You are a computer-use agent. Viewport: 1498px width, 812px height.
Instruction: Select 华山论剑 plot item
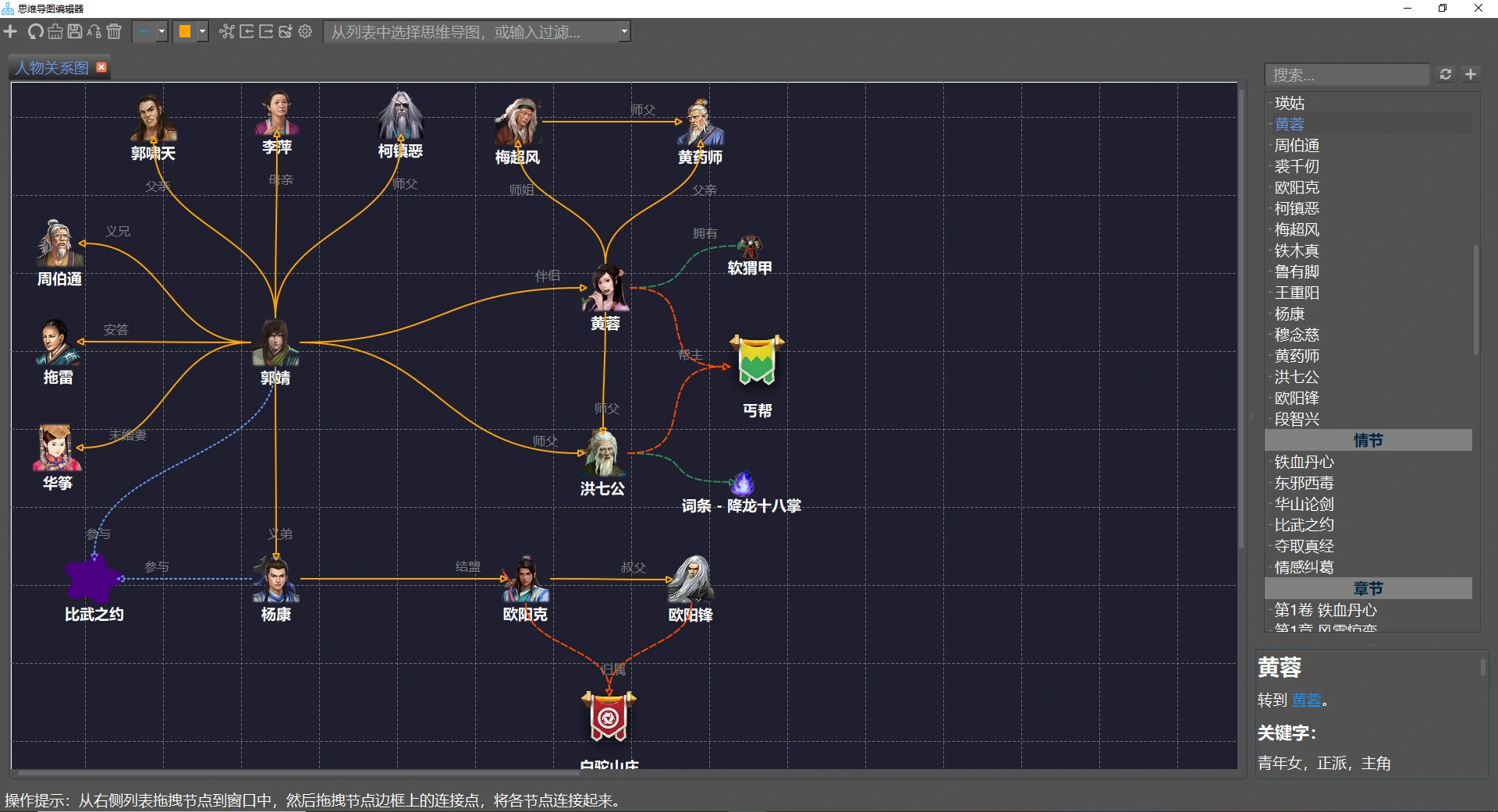click(x=1304, y=504)
